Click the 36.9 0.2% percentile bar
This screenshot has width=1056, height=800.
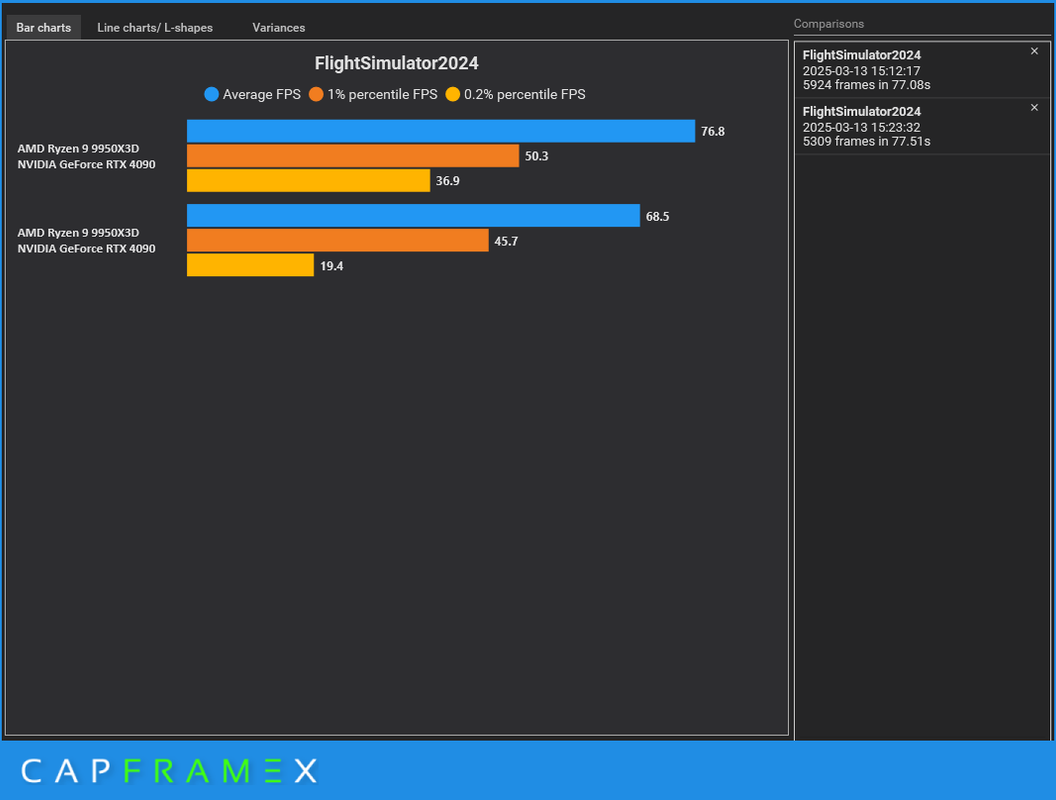(x=308, y=180)
